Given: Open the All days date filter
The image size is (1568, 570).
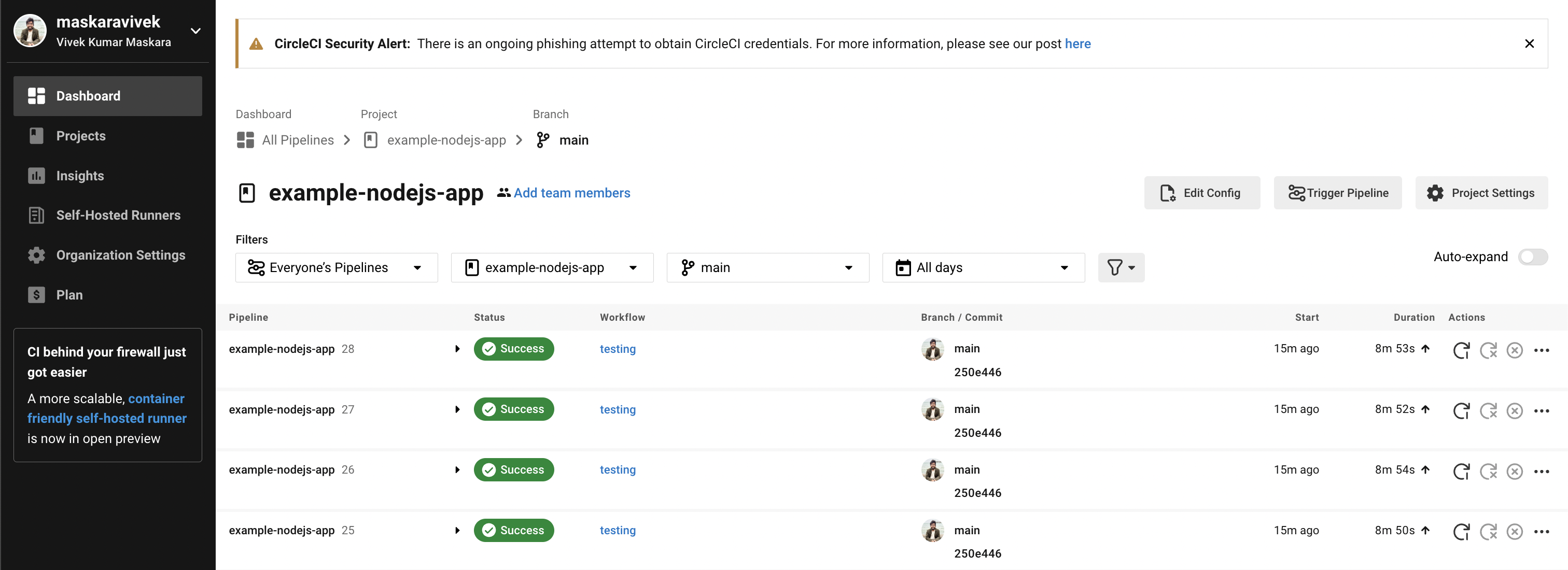Looking at the screenshot, I should [x=983, y=267].
